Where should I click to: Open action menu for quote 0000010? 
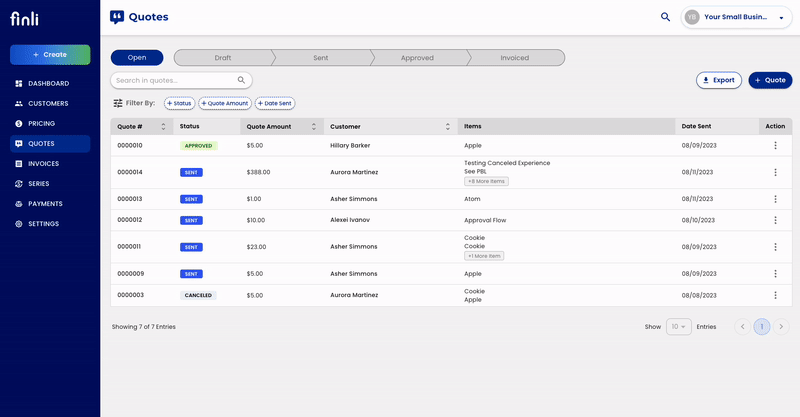[775, 145]
